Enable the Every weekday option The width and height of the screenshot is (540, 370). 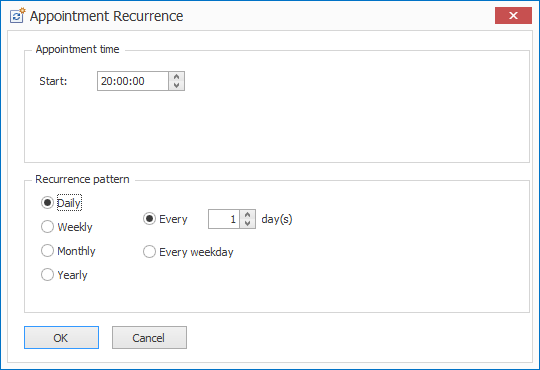point(149,252)
